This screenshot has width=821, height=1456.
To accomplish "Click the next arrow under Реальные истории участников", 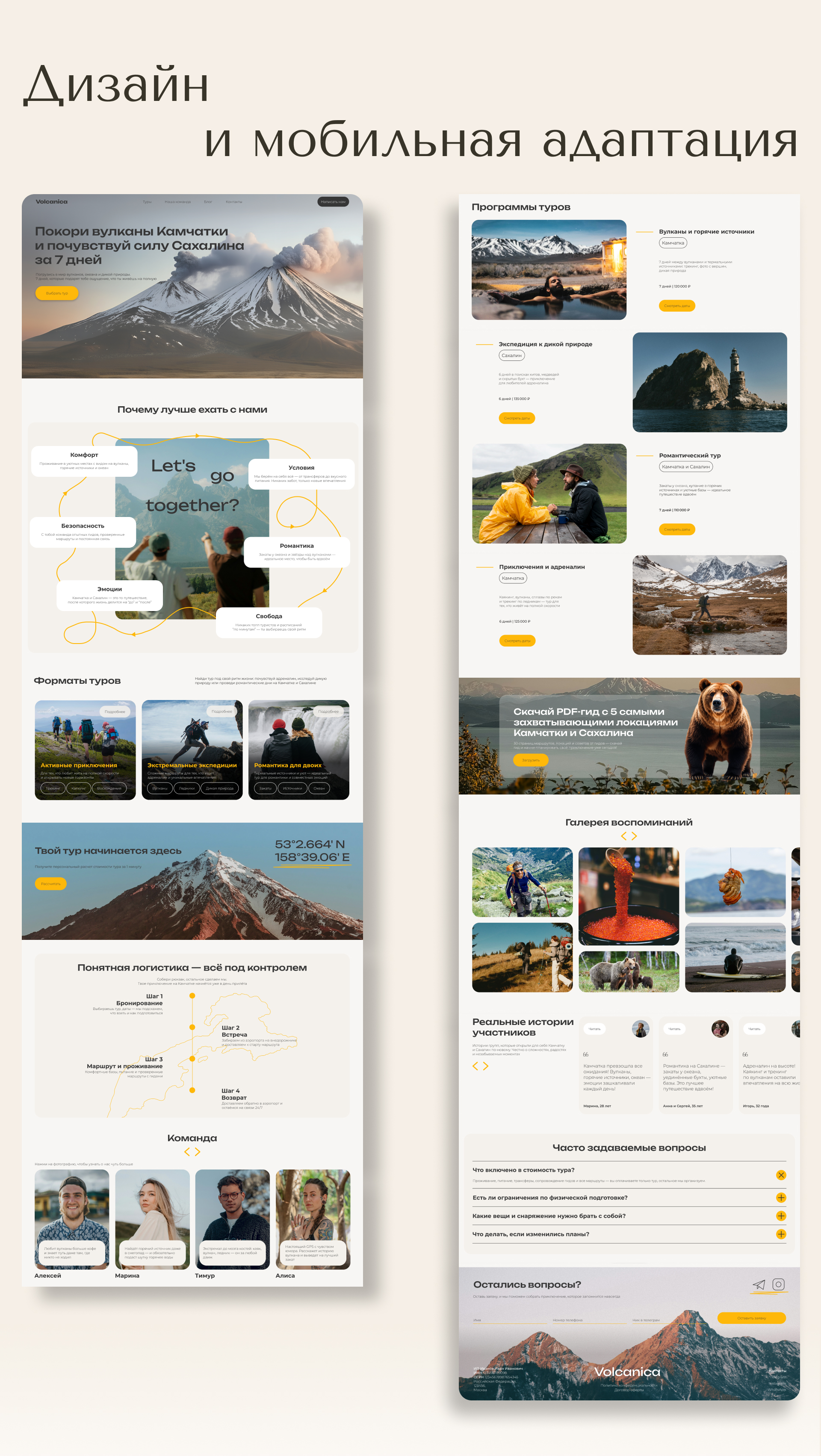I will [485, 1066].
